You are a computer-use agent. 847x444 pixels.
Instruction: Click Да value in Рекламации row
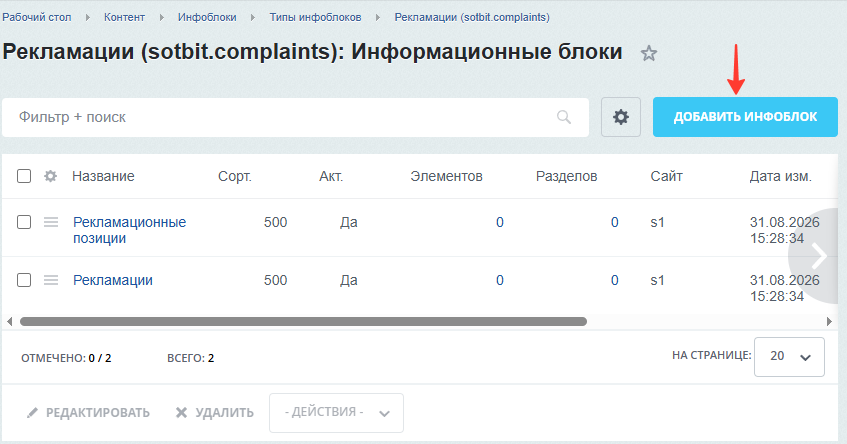348,280
